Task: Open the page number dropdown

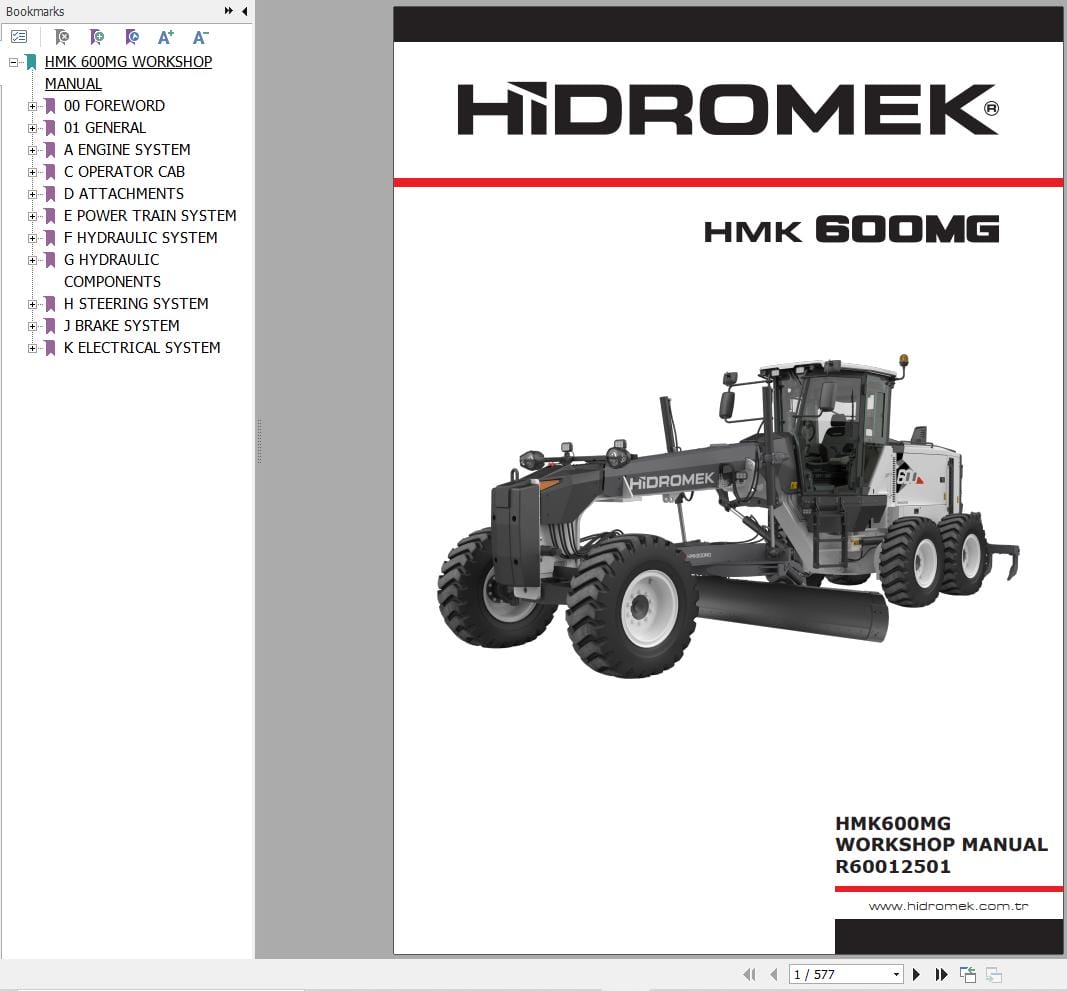Action: pos(895,974)
